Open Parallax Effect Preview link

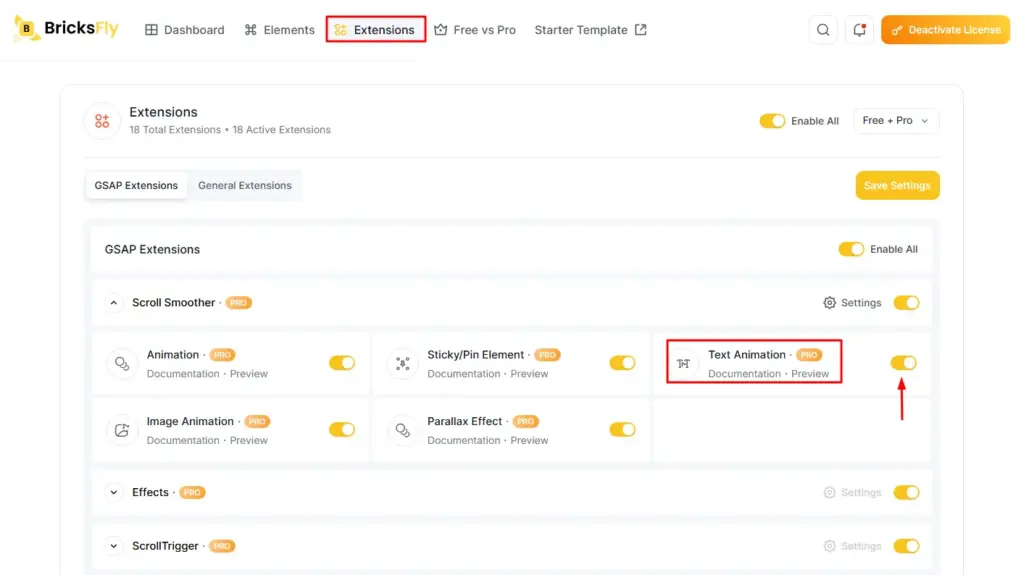(529, 440)
